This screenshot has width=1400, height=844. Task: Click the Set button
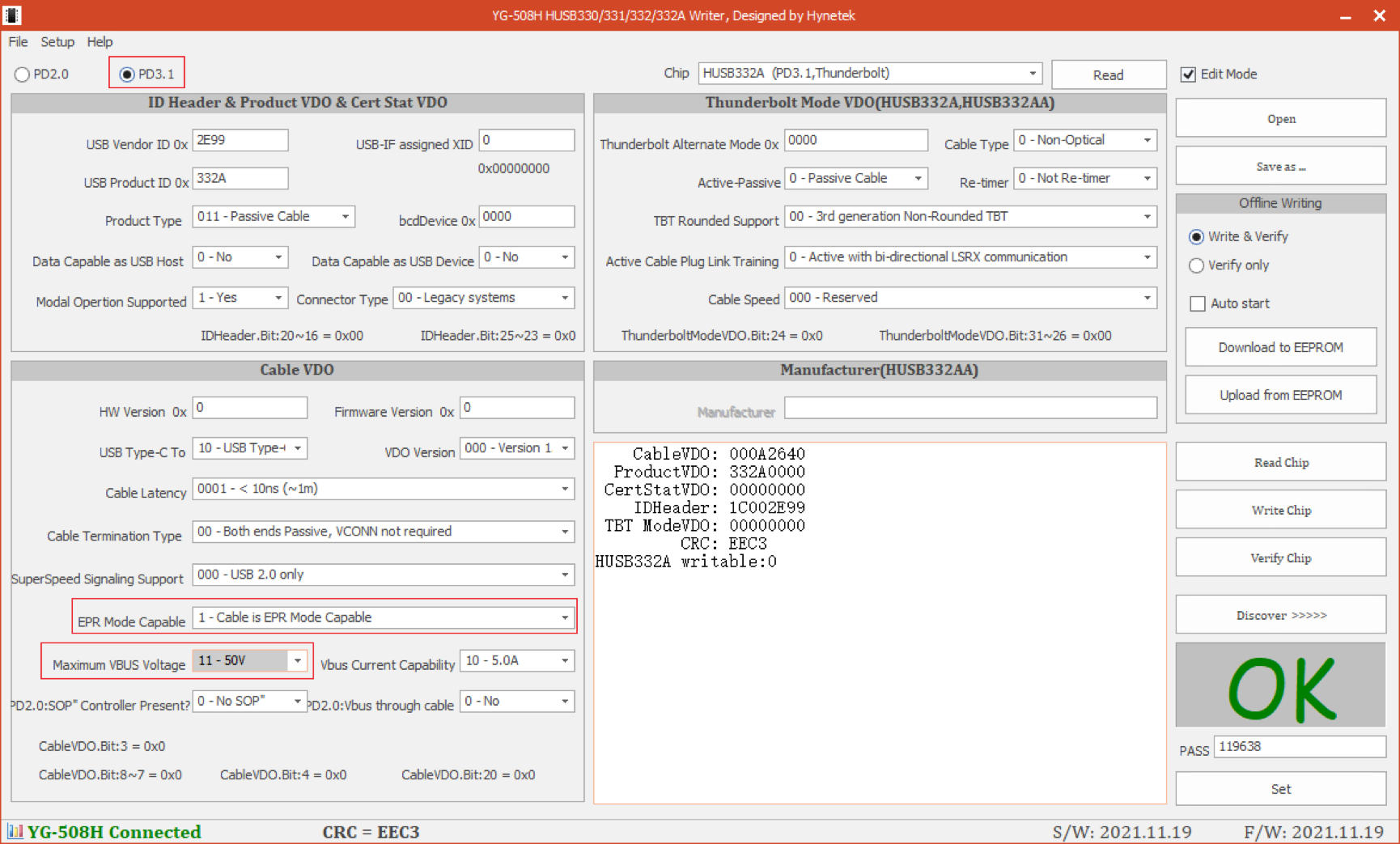point(1281,789)
